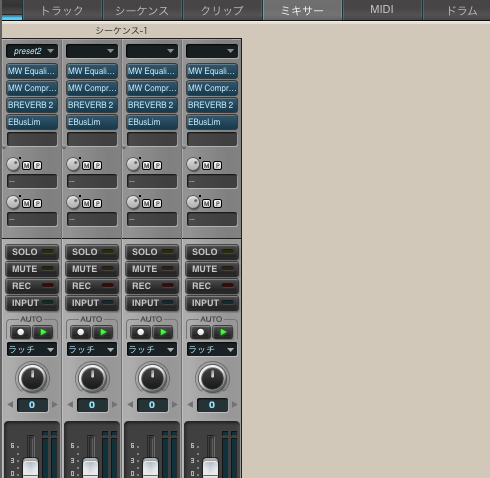
Task: Switch to the トラック tab
Action: [x=62, y=10]
